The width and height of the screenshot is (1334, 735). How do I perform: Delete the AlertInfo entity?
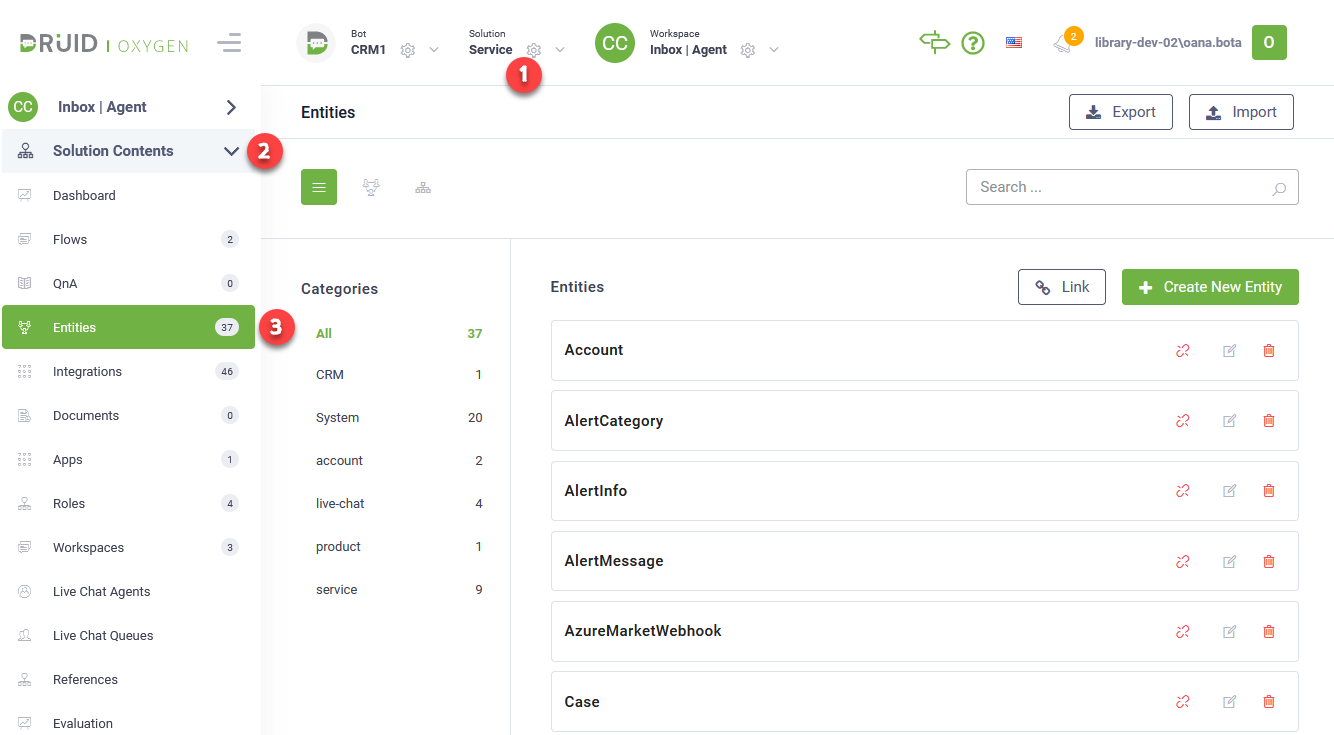(1269, 491)
